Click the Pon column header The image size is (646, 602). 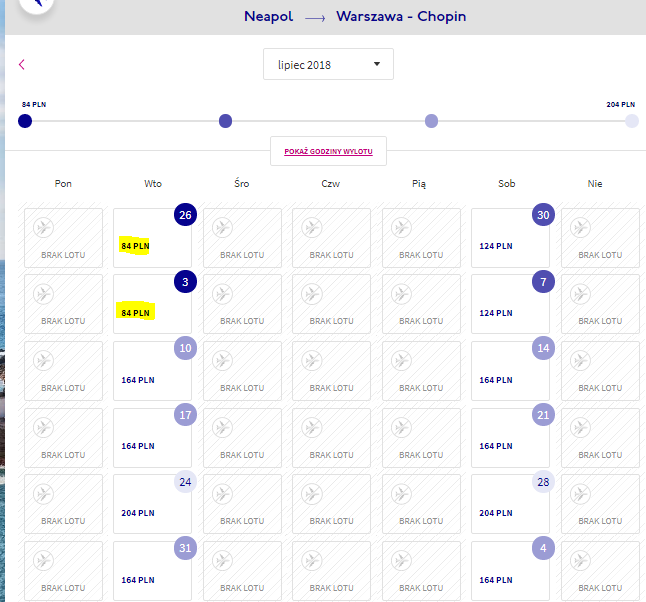coord(63,183)
